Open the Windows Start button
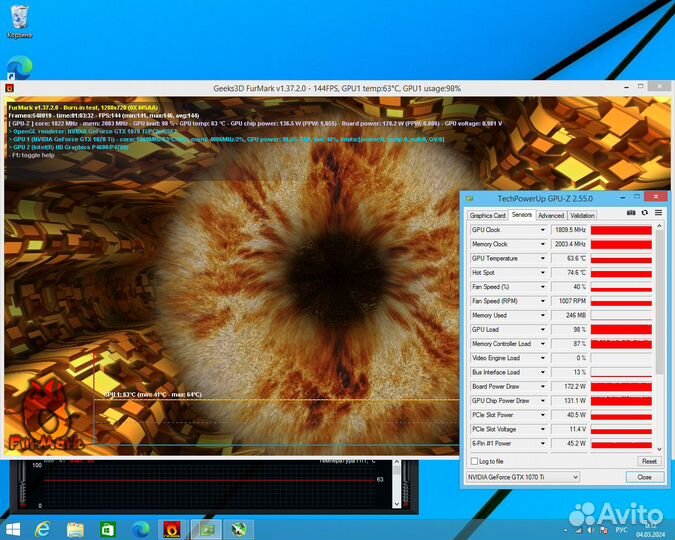This screenshot has height=540, width=675. [x=12, y=529]
